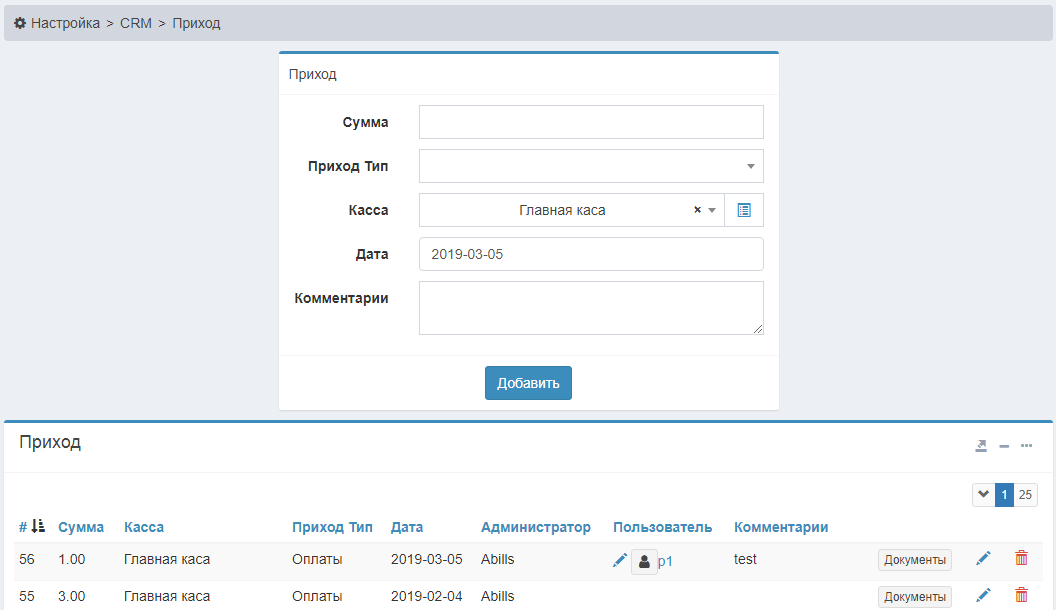Delete record 55 with trash icon
1056x610 pixels.
pyautogui.click(x=1021, y=596)
